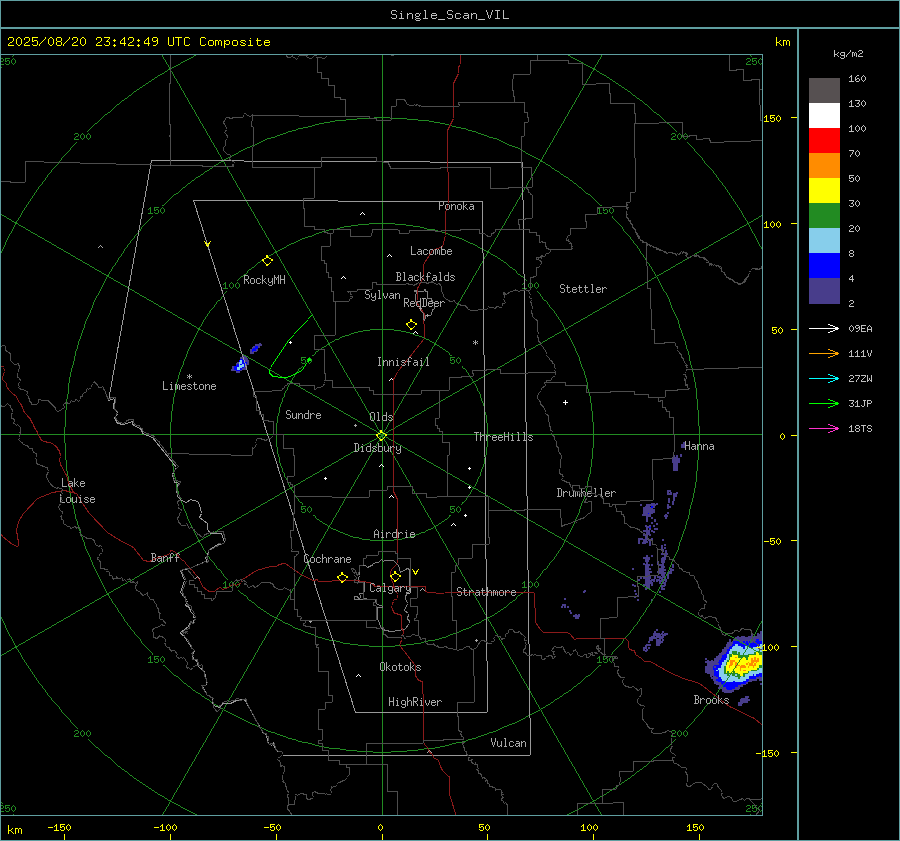The image size is (900, 841).
Task: Click the yellow diamond marker at RockyMH
Action: [x=267, y=261]
